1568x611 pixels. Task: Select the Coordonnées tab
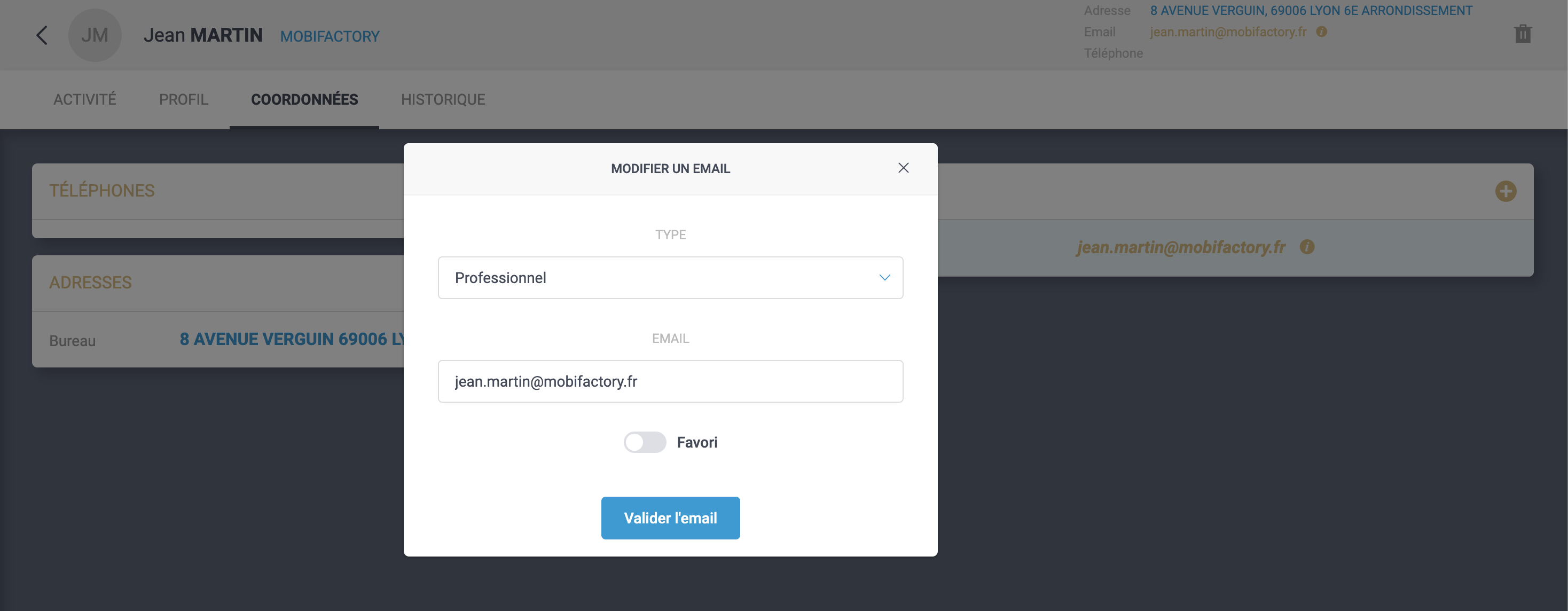click(304, 99)
